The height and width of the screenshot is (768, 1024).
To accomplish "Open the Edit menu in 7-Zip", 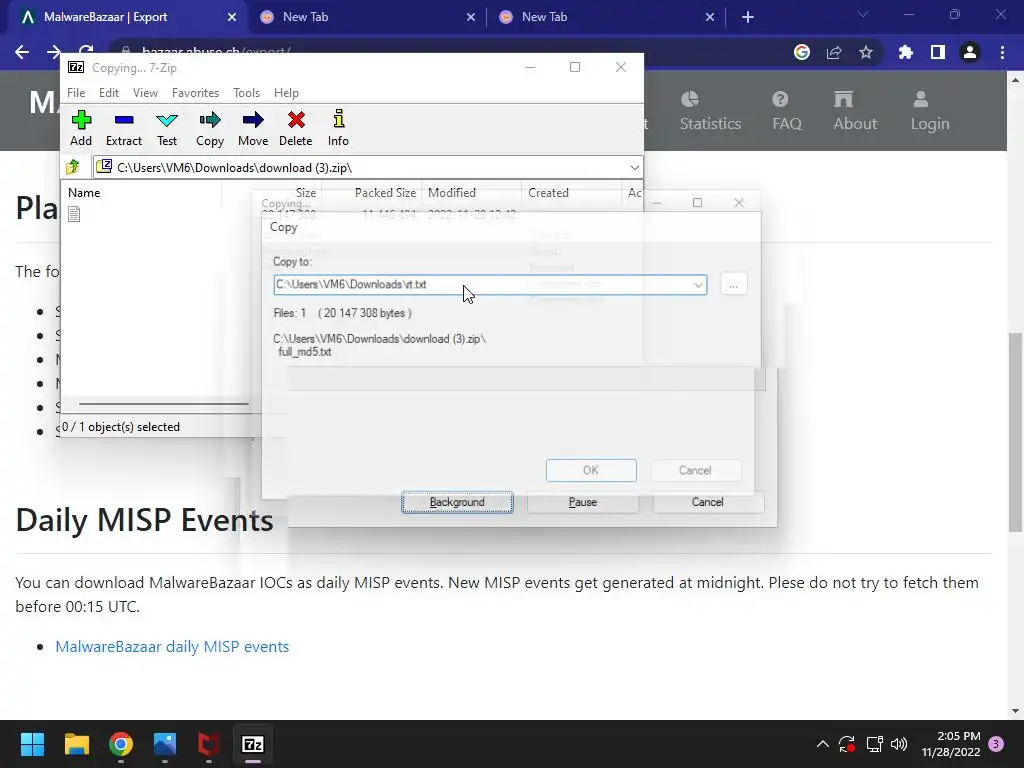I will click(x=108, y=93).
